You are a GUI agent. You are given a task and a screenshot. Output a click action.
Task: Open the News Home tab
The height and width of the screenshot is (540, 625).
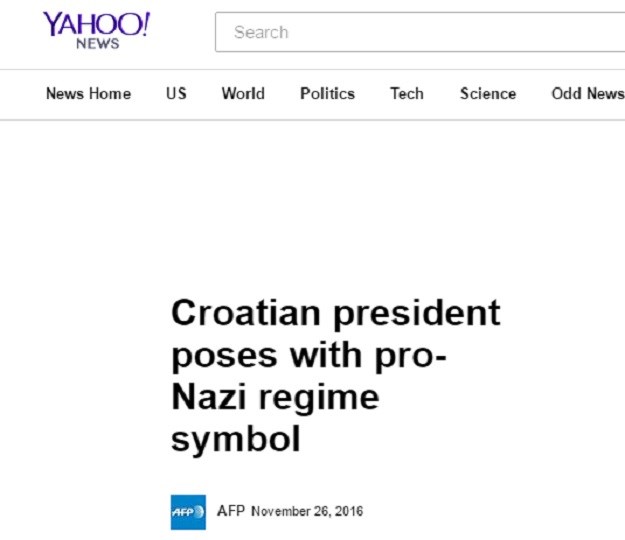88,94
